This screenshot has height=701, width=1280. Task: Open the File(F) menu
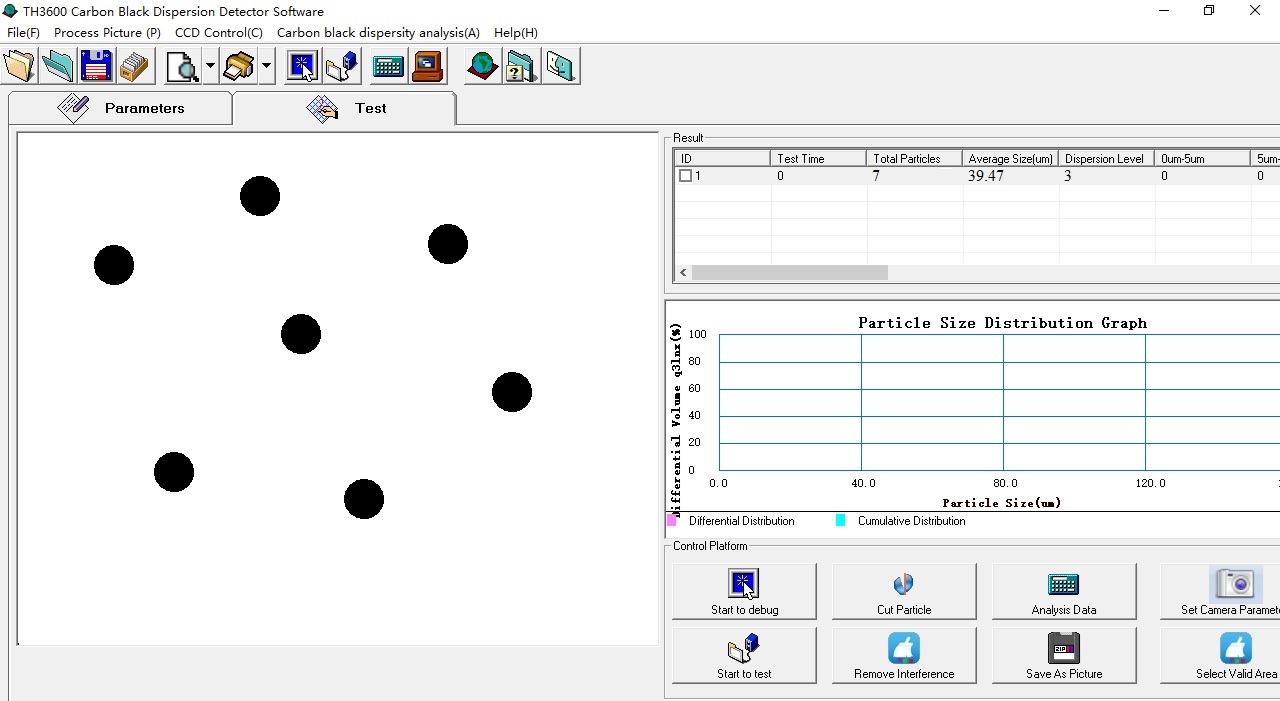23,32
